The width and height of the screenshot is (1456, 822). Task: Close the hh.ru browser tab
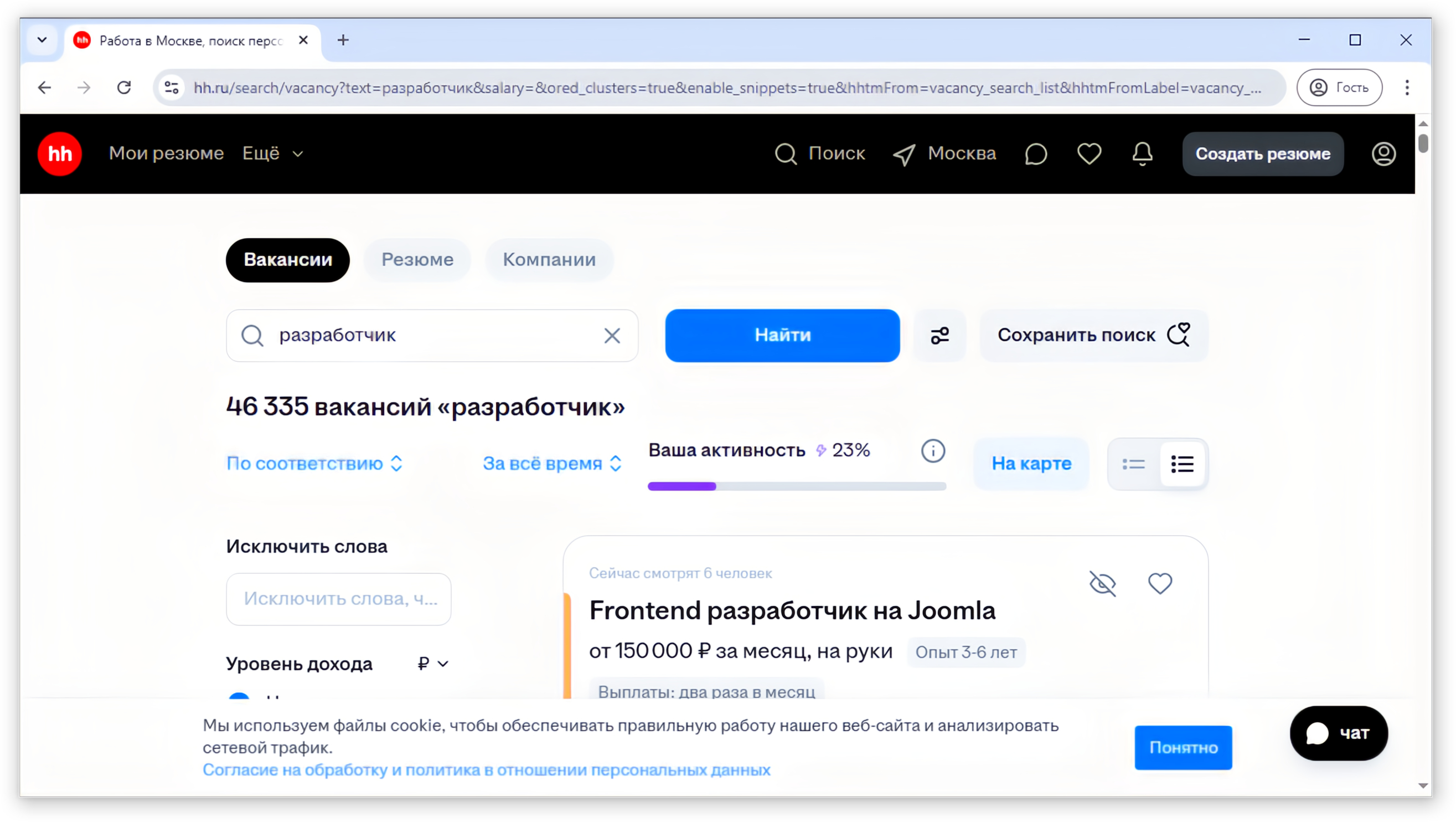(303, 40)
